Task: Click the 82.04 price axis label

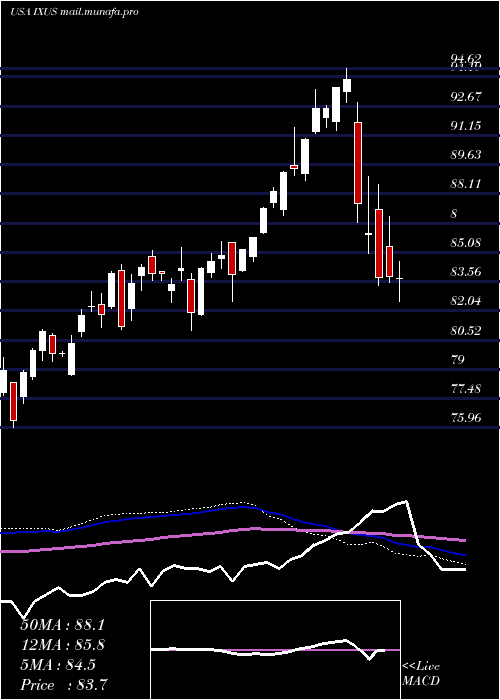Action: (x=466, y=301)
